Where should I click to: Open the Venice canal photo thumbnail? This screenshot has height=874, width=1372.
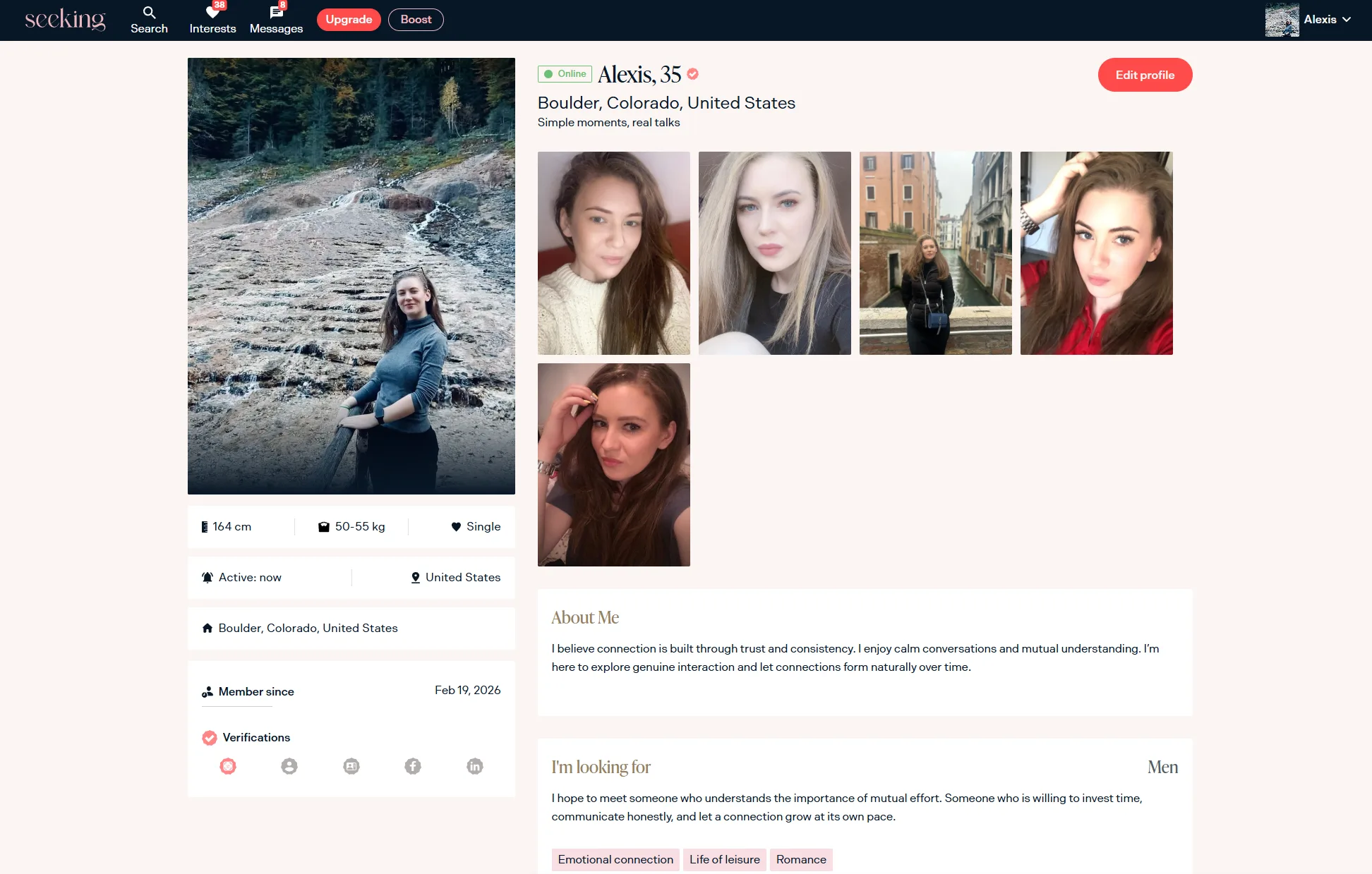pyautogui.click(x=935, y=253)
